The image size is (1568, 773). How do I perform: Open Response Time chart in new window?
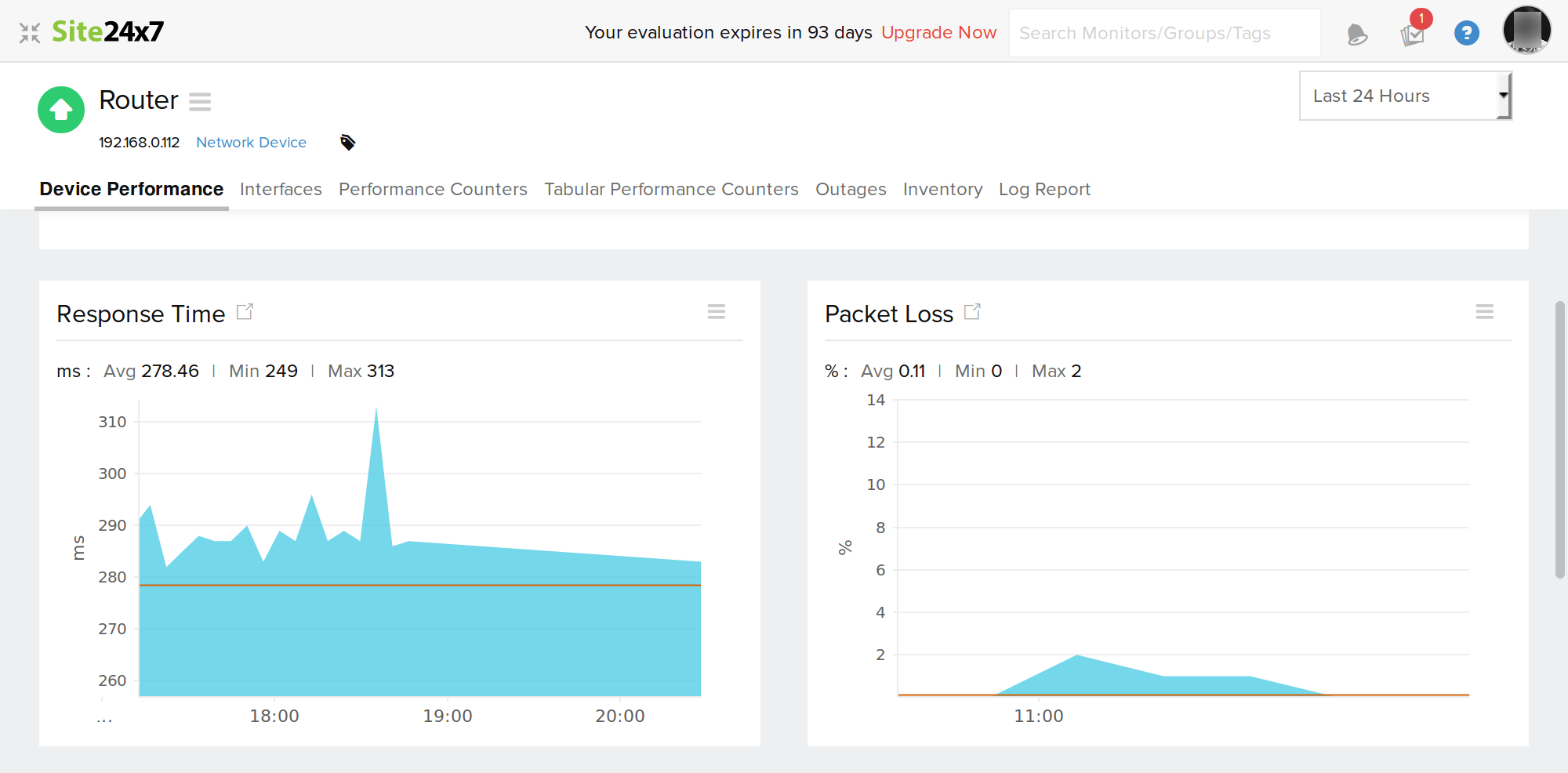point(245,312)
